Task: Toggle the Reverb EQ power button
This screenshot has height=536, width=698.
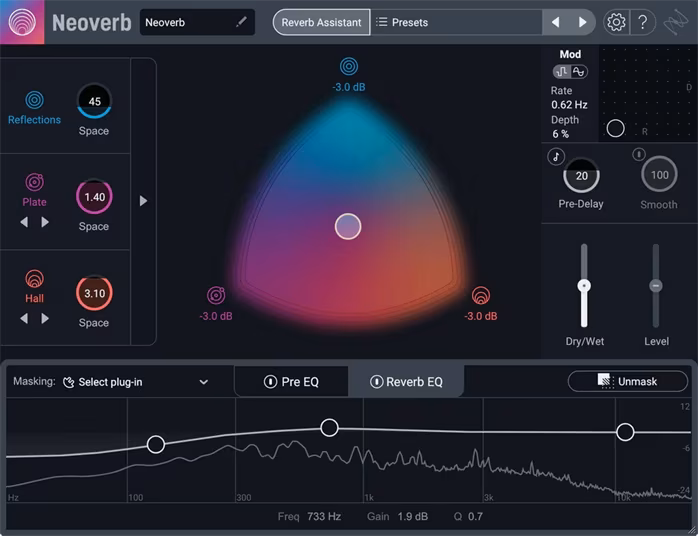Action: point(376,382)
